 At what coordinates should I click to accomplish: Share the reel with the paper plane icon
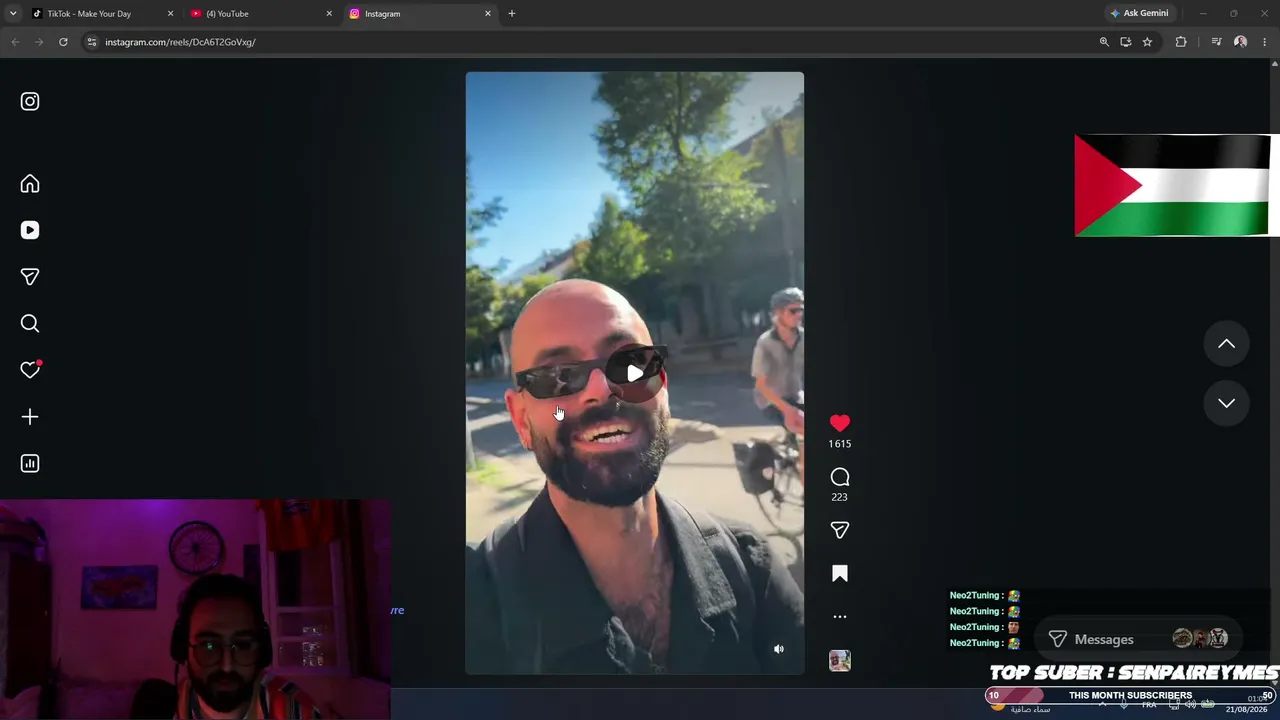pyautogui.click(x=840, y=530)
